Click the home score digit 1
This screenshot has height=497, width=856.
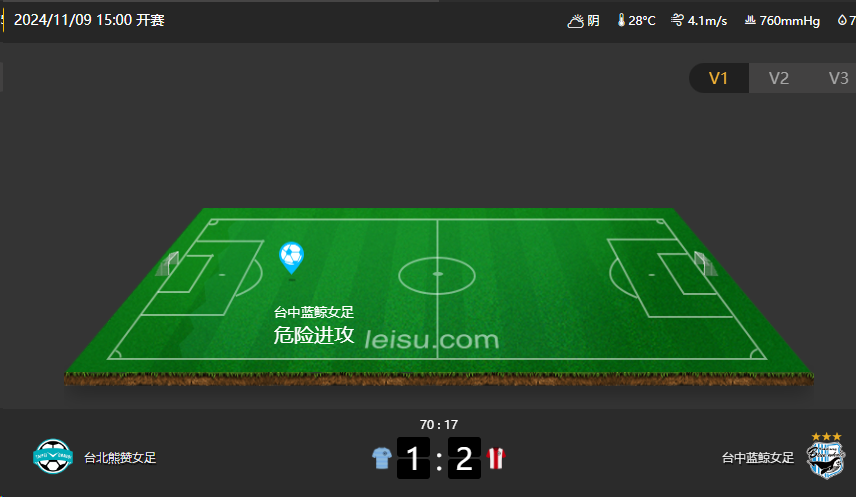[x=413, y=458]
